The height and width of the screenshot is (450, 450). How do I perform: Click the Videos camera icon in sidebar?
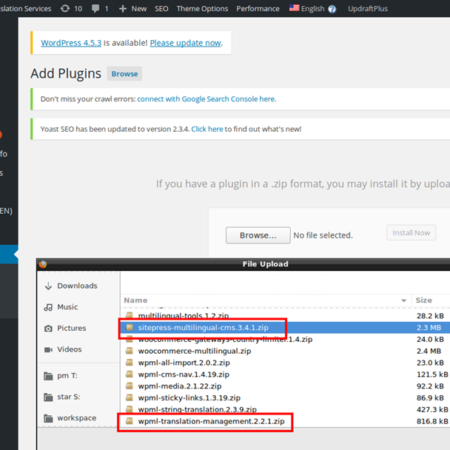pos(48,350)
